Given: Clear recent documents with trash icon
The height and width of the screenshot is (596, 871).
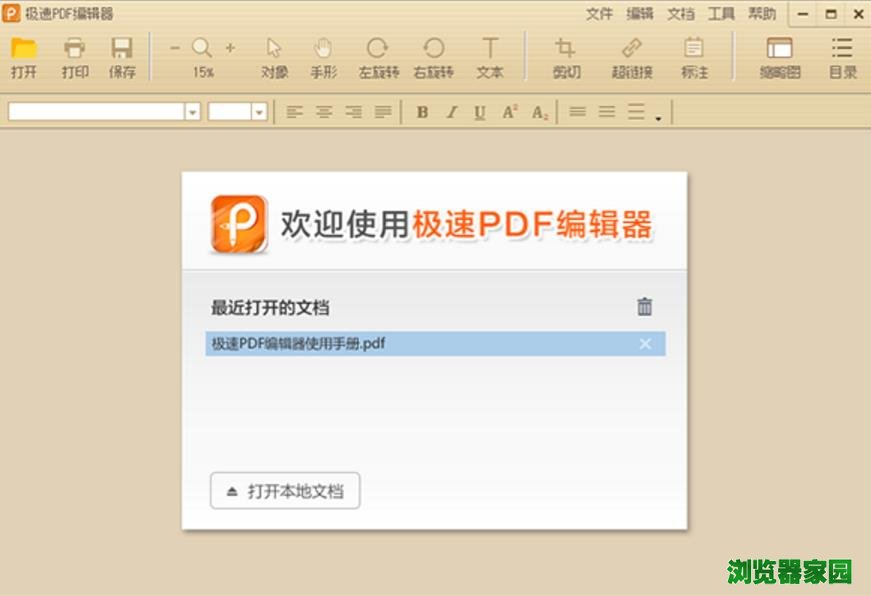Looking at the screenshot, I should coord(645,307).
